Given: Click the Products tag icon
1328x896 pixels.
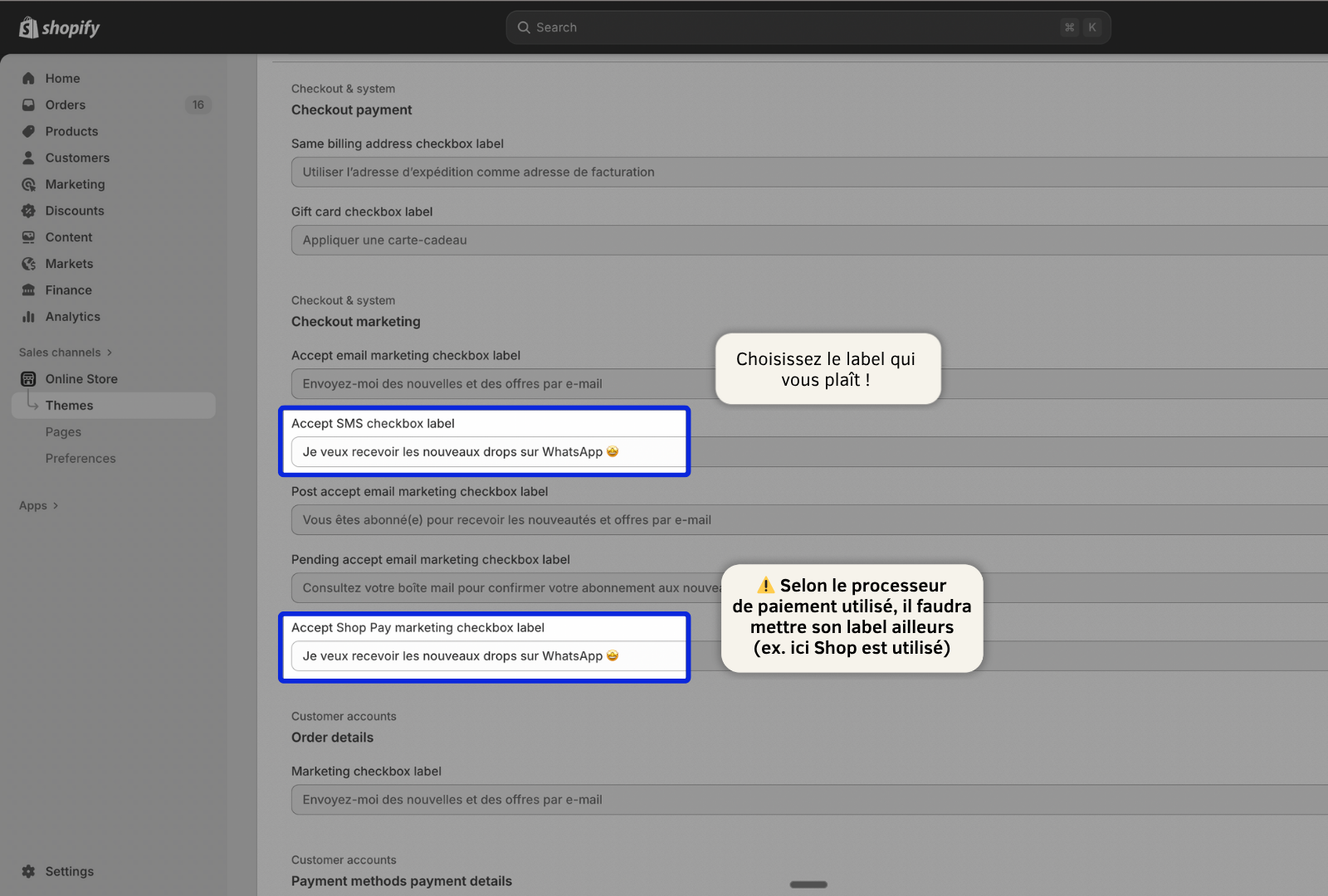Looking at the screenshot, I should pyautogui.click(x=28, y=131).
